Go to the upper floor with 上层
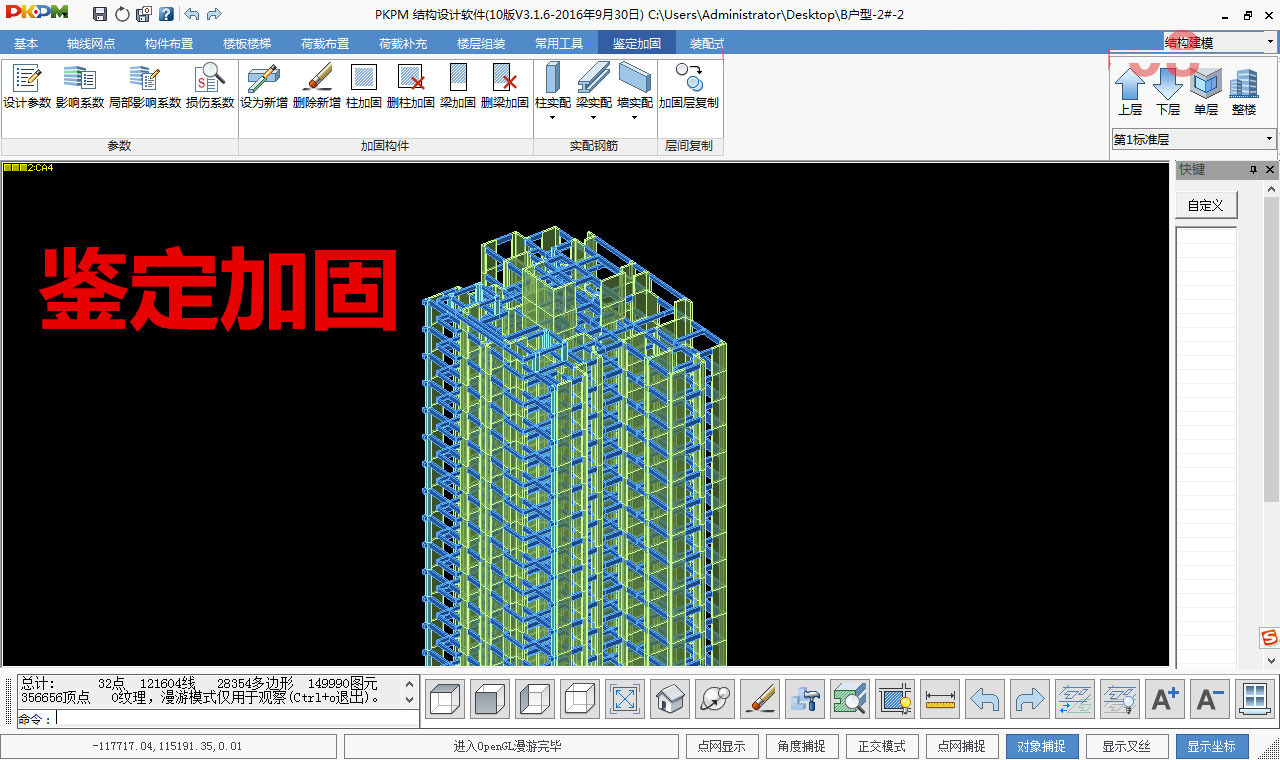The width and height of the screenshot is (1280, 760). click(1130, 92)
